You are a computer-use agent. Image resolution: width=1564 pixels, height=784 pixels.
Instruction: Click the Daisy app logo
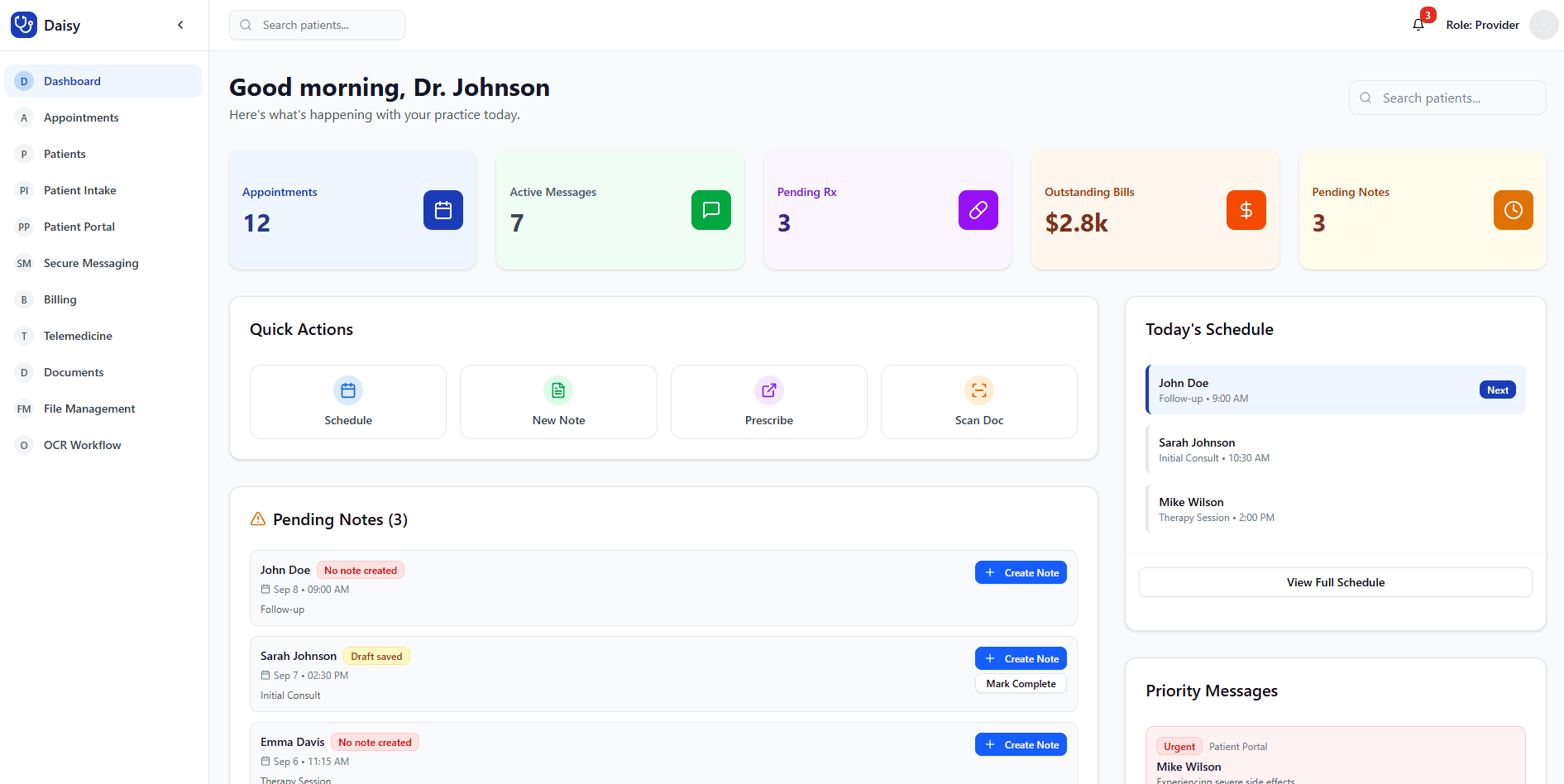tap(23, 24)
